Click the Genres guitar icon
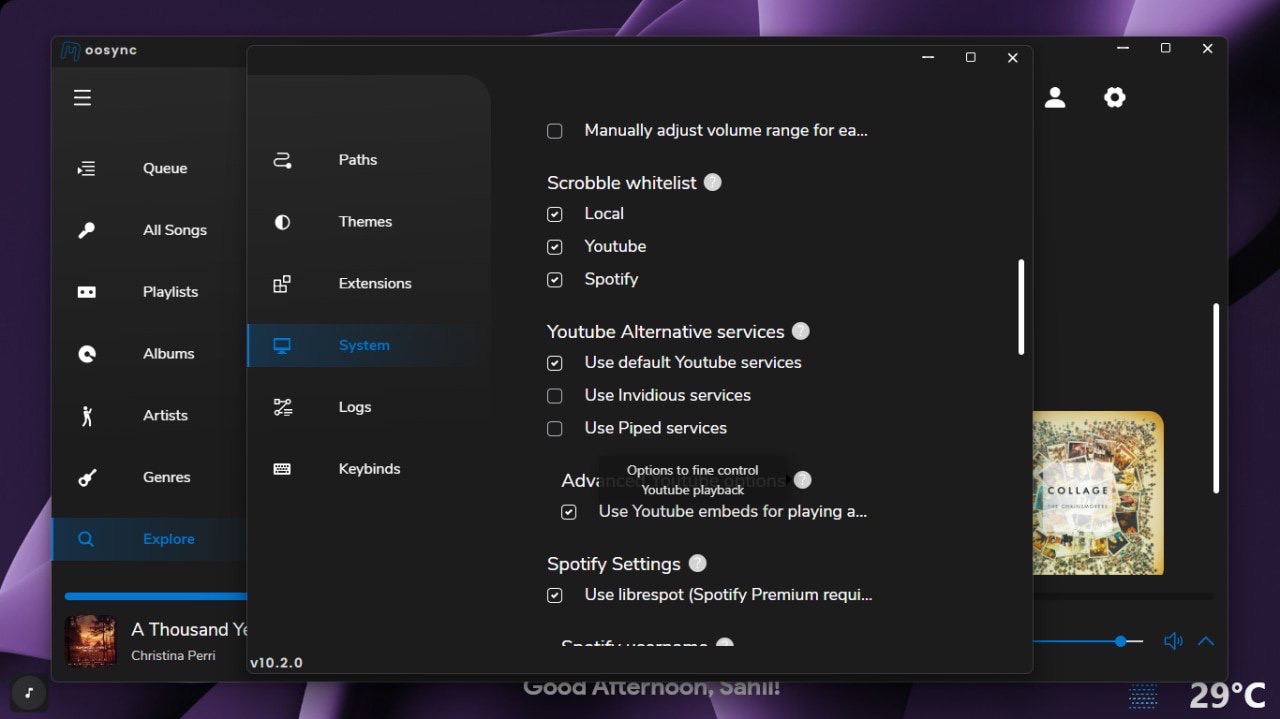1280x719 pixels. [87, 477]
